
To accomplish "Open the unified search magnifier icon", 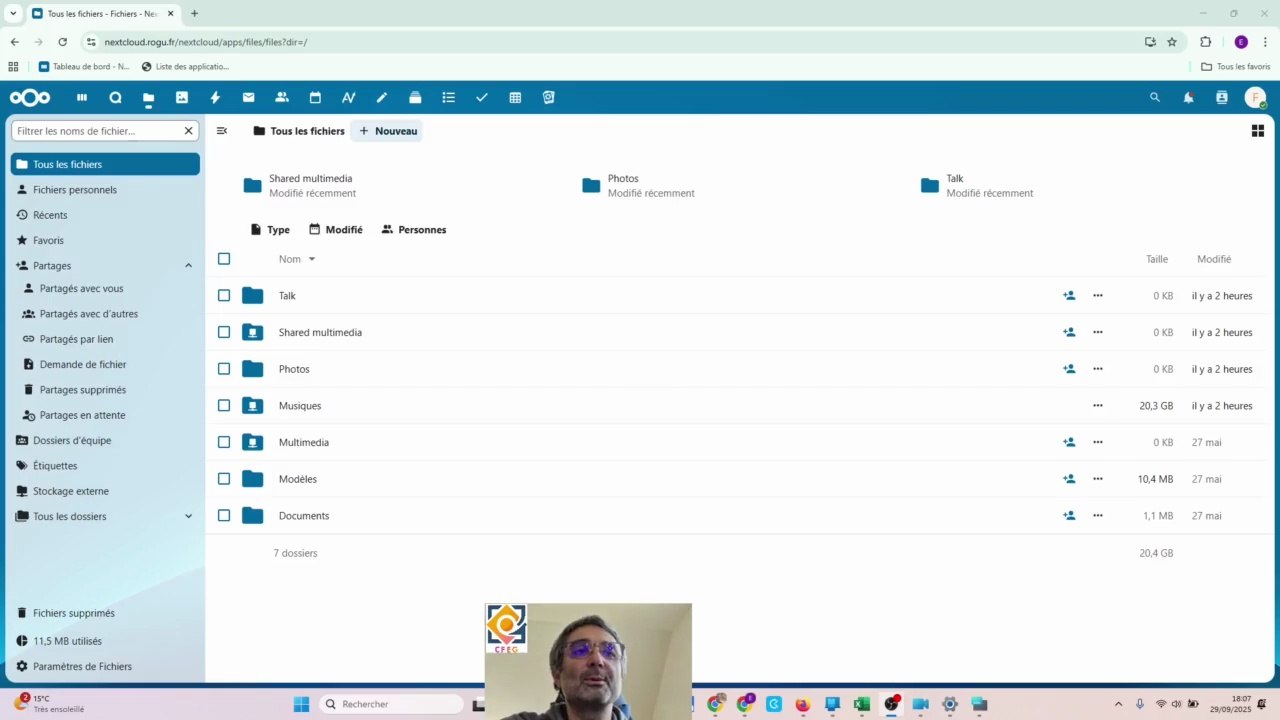I will pos(1155,97).
